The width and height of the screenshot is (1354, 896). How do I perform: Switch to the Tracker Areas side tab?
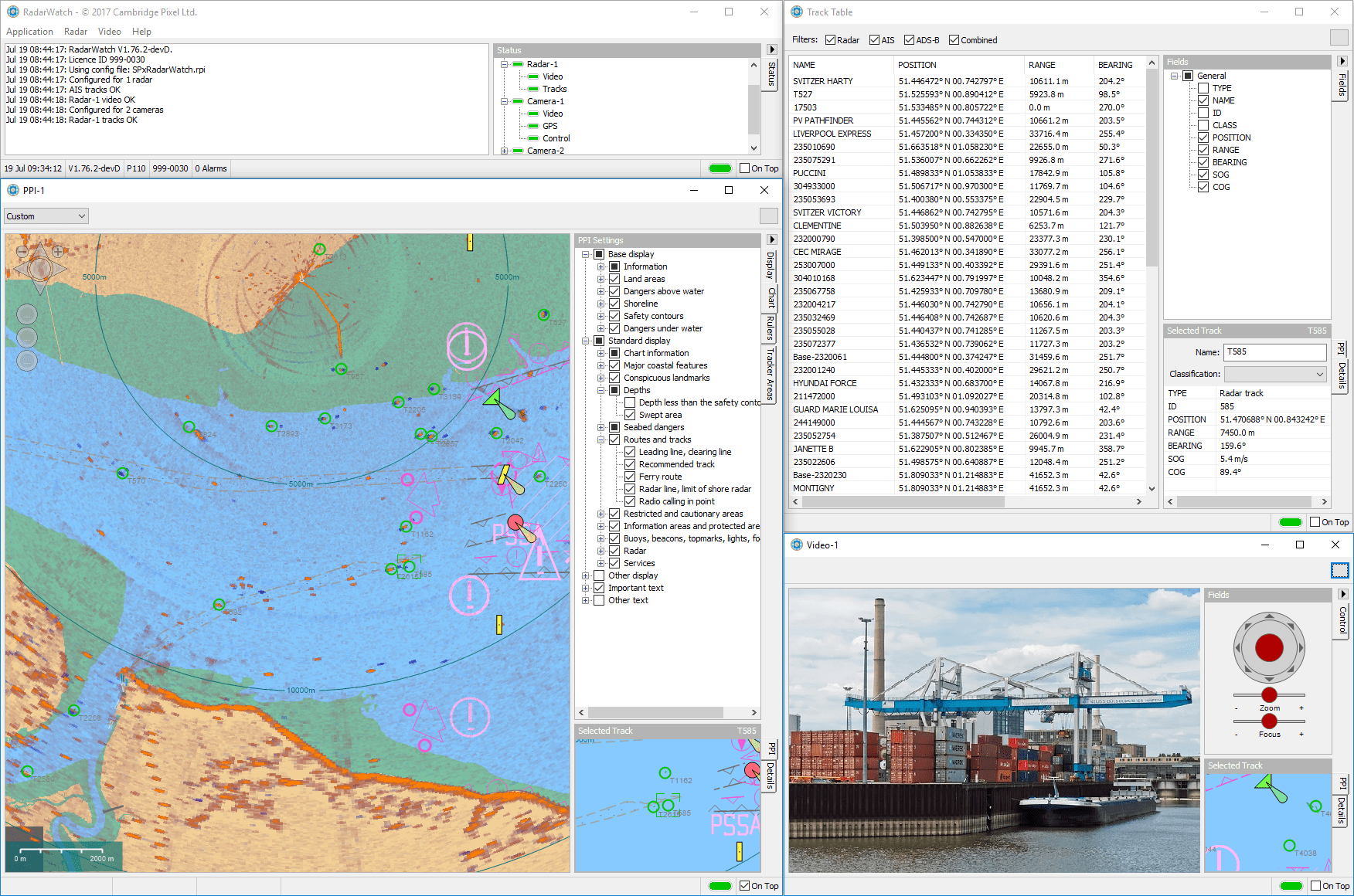tap(770, 373)
